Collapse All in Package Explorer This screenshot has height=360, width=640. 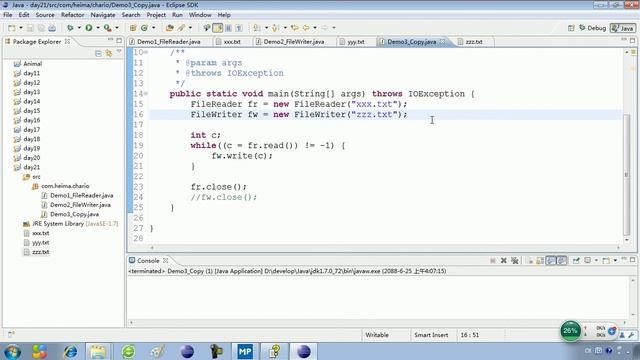tap(98, 53)
